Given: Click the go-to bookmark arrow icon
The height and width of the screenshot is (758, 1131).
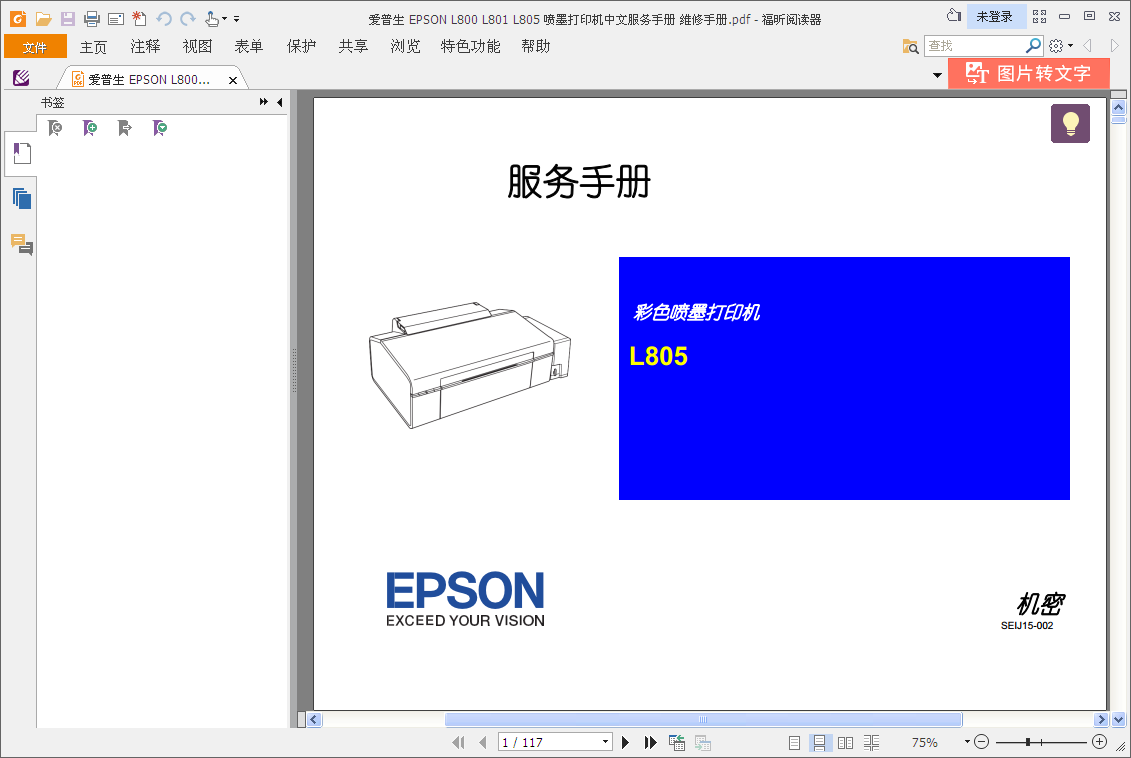Looking at the screenshot, I should click(x=125, y=128).
